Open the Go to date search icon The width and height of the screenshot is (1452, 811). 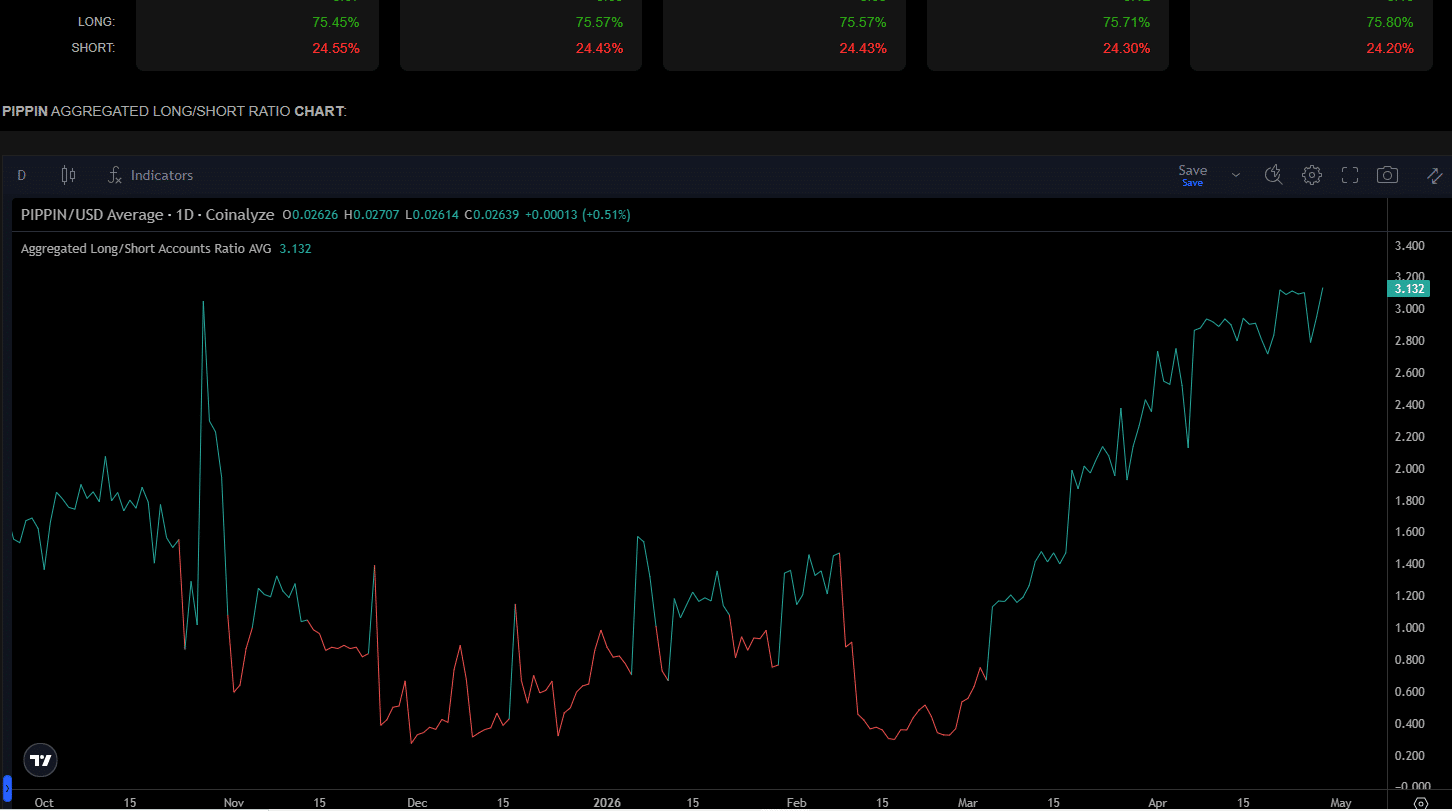tap(1273, 175)
